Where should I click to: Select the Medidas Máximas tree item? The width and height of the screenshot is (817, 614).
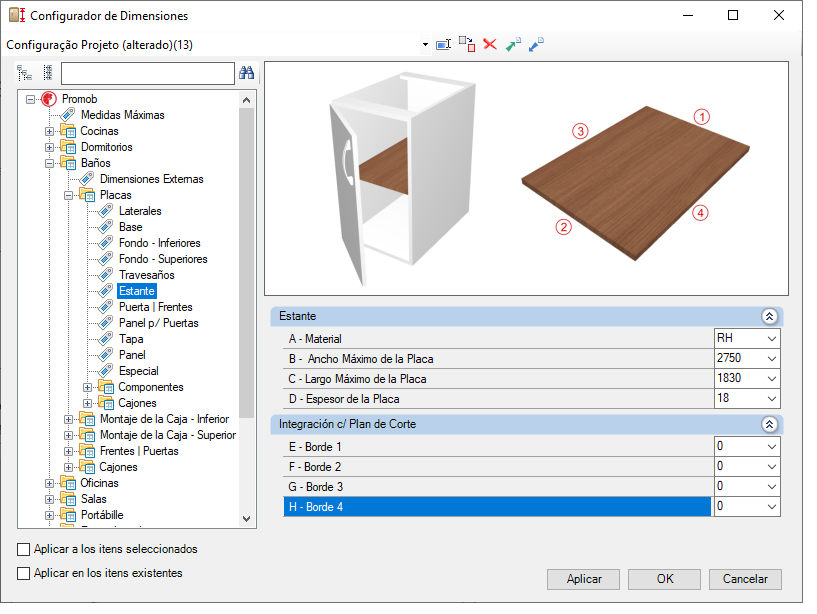point(122,115)
